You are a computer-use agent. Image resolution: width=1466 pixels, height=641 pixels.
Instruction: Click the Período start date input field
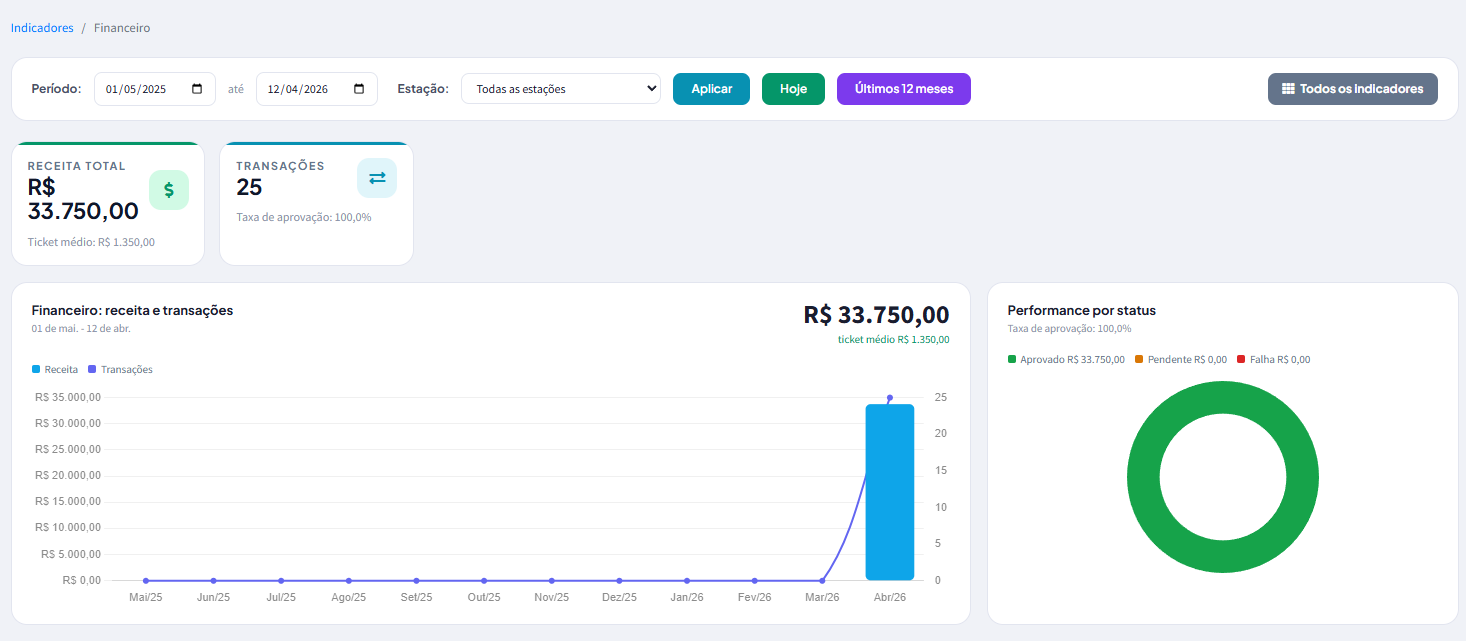pyautogui.click(x=140, y=88)
